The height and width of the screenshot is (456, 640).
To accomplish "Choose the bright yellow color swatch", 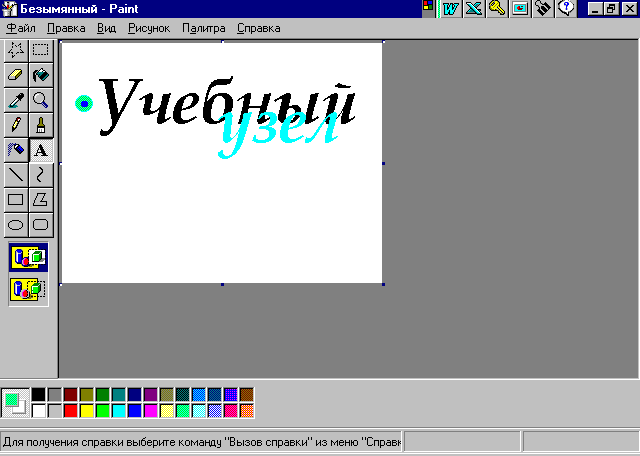I will tap(87, 411).
